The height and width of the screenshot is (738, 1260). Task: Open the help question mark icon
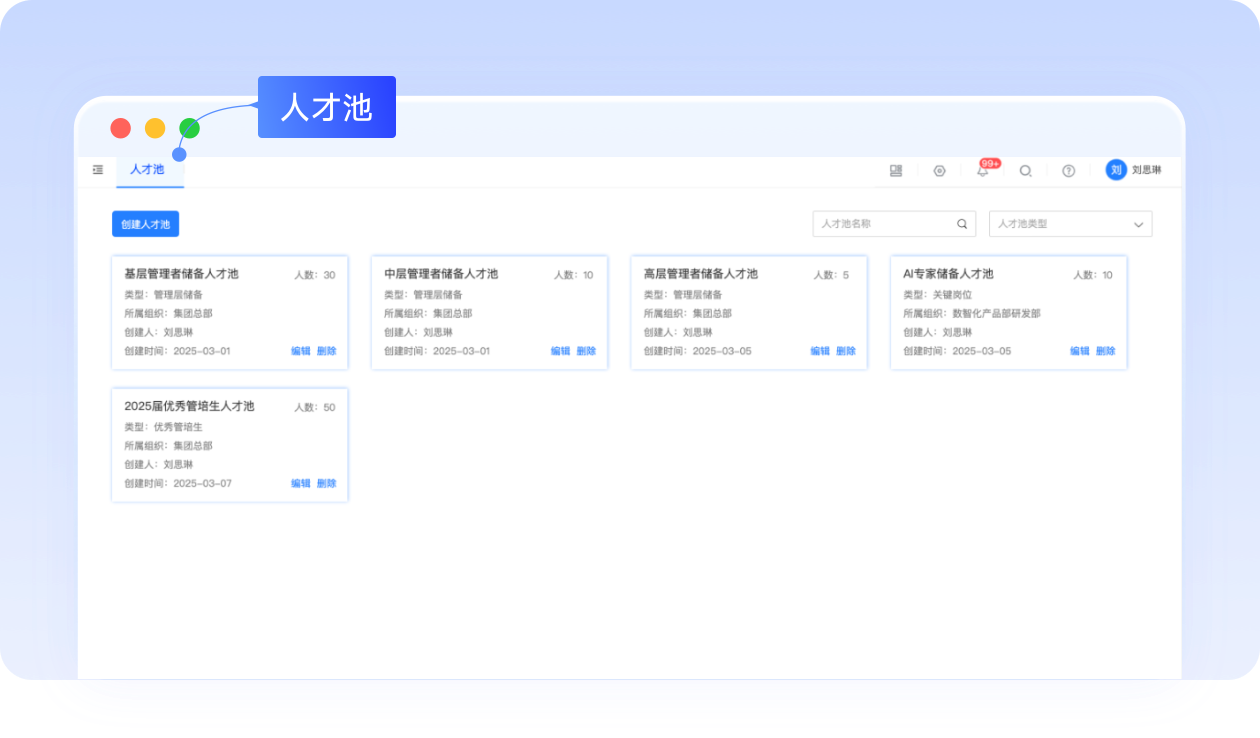1068,171
